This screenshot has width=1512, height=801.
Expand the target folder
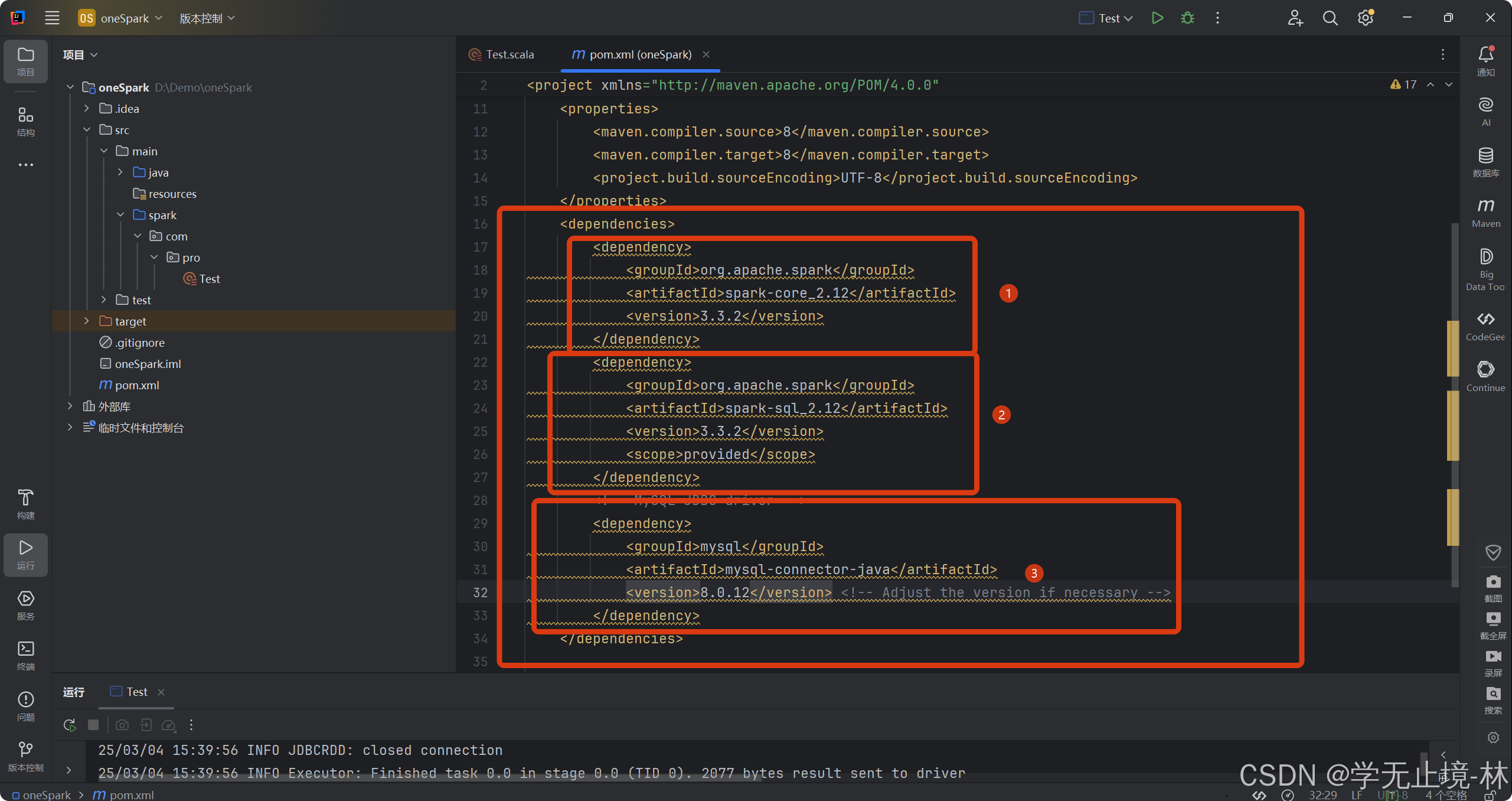pos(86,321)
